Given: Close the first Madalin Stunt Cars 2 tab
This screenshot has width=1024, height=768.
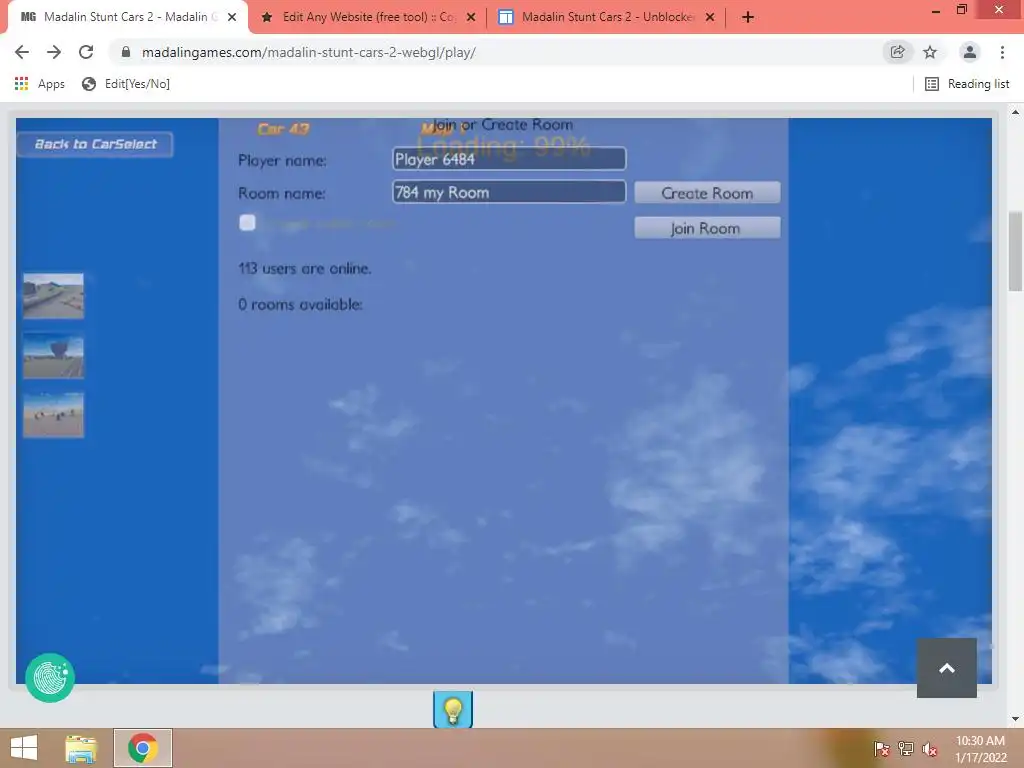Looking at the screenshot, I should [232, 17].
